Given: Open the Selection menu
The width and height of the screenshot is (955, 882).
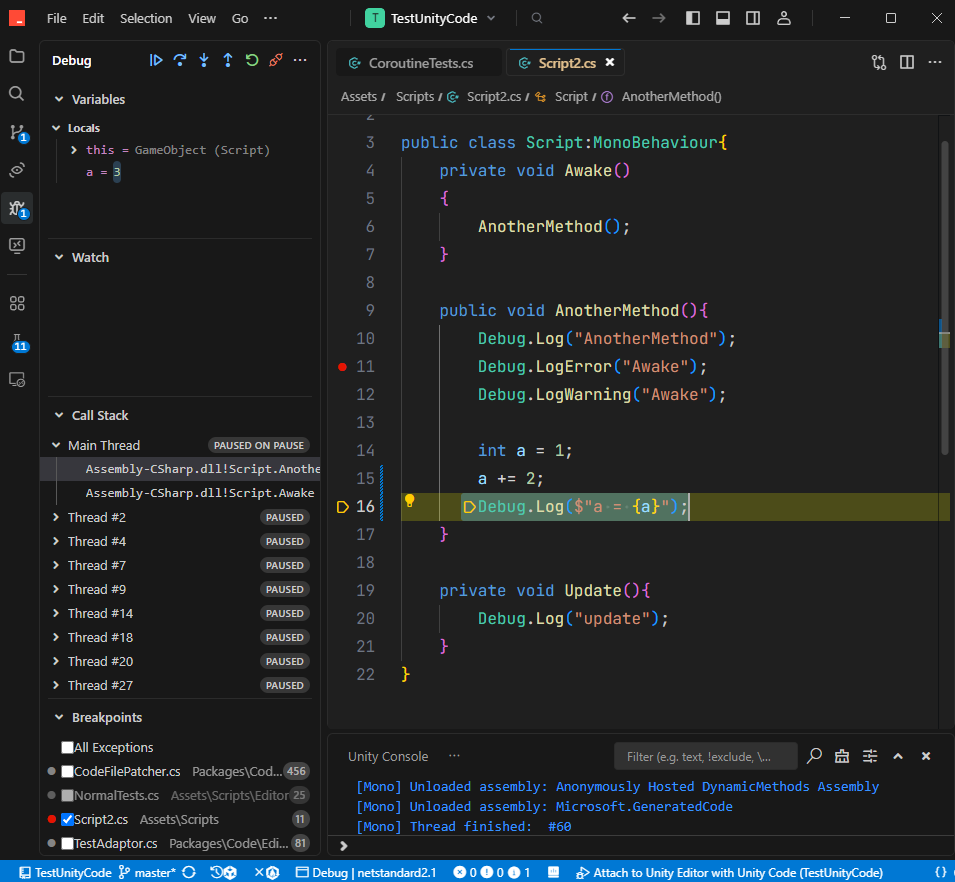Looking at the screenshot, I should coord(146,18).
